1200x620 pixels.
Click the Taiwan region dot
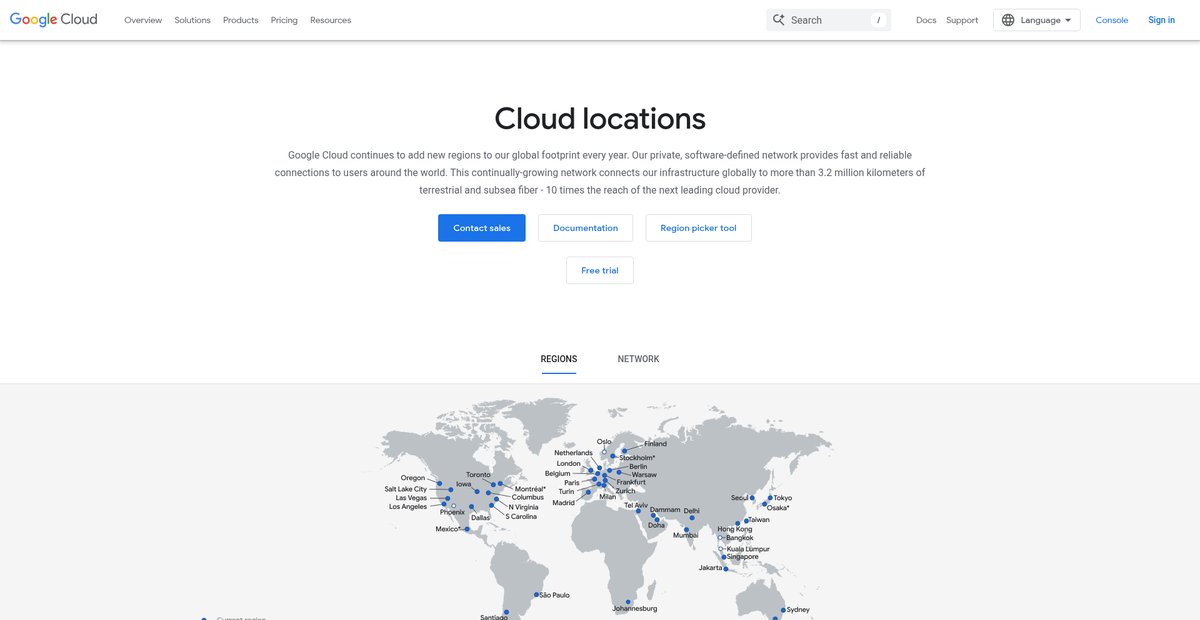point(746,521)
